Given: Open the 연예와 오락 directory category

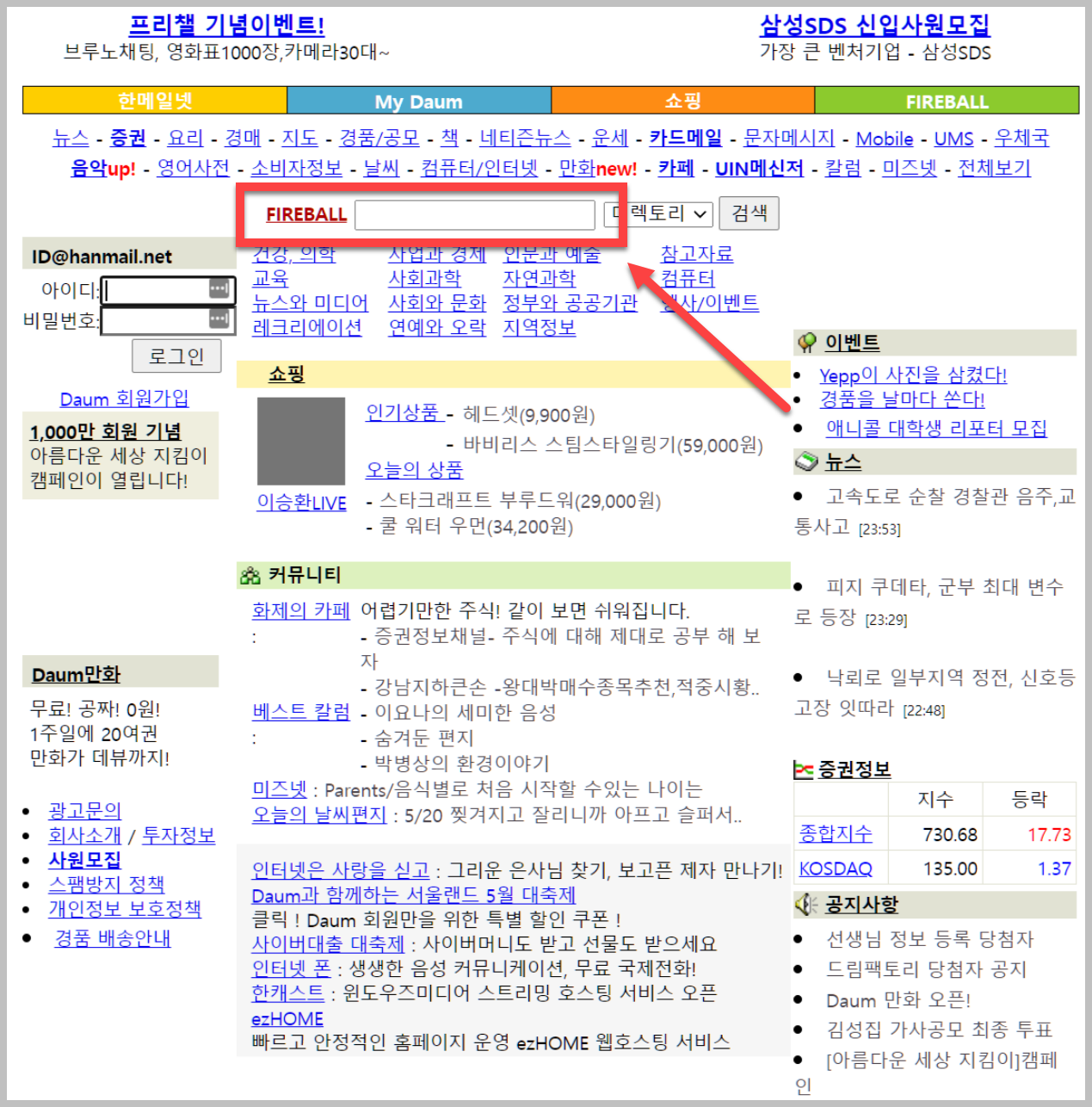Looking at the screenshot, I should click(437, 327).
